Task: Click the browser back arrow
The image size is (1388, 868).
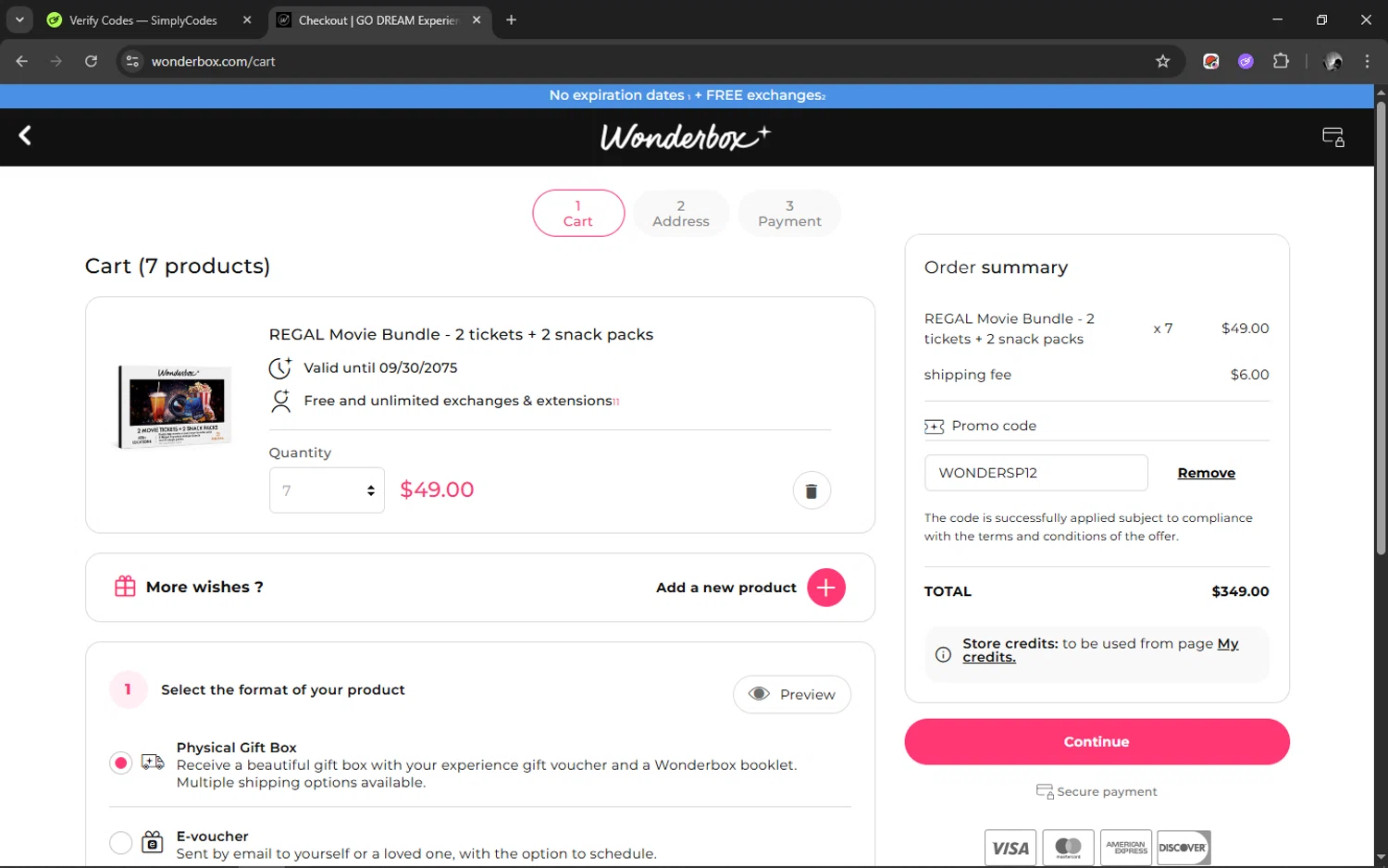Action: point(22,61)
